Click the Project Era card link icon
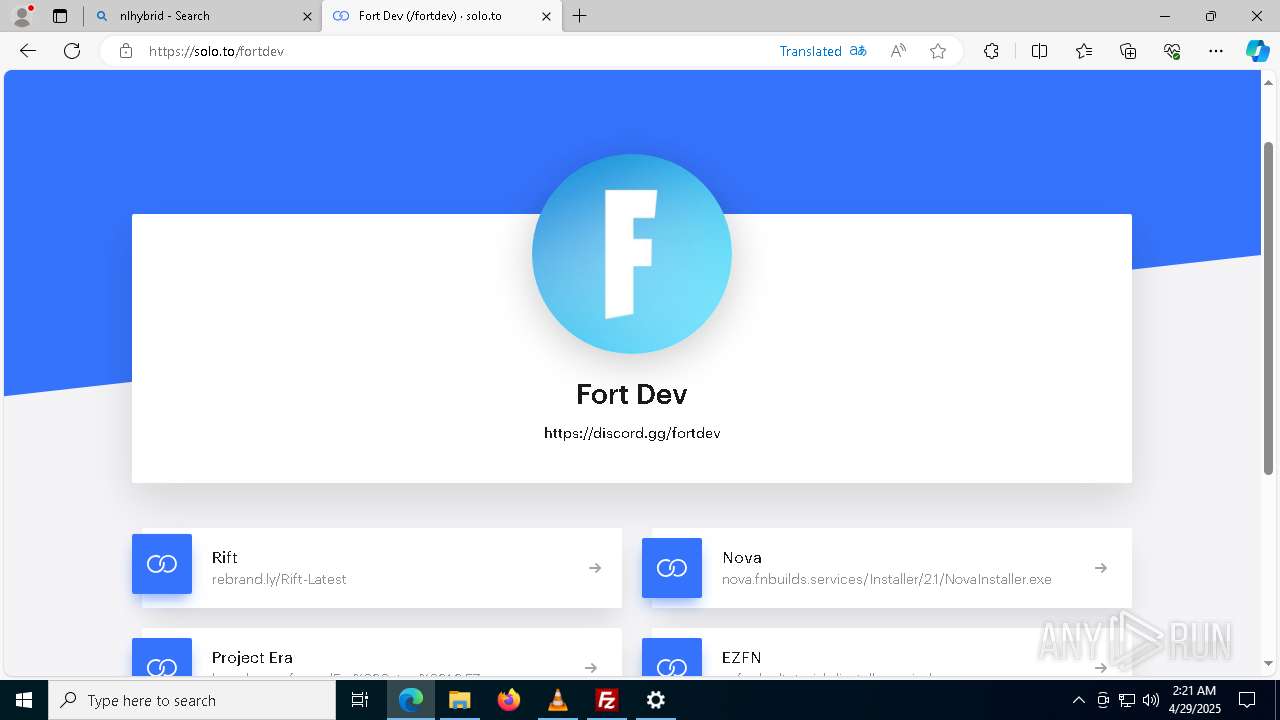The image size is (1280, 720). (162, 658)
